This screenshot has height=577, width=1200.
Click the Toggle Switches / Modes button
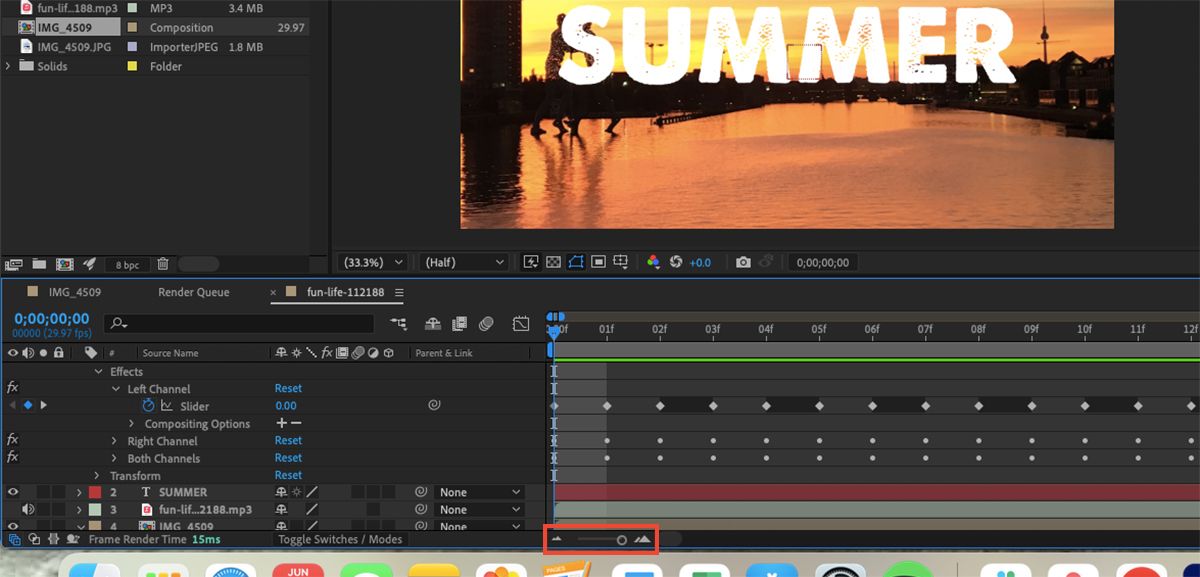[x=339, y=538]
